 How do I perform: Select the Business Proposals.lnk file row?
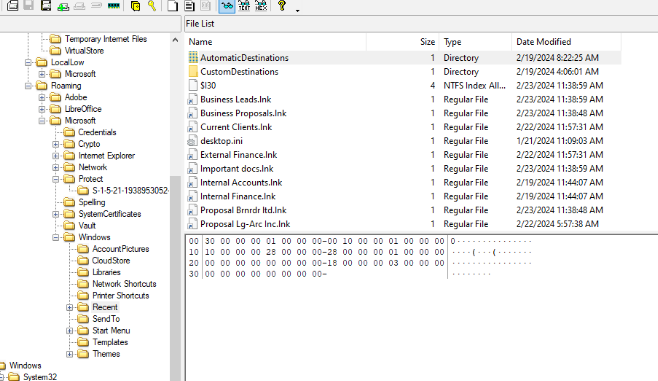point(403,113)
